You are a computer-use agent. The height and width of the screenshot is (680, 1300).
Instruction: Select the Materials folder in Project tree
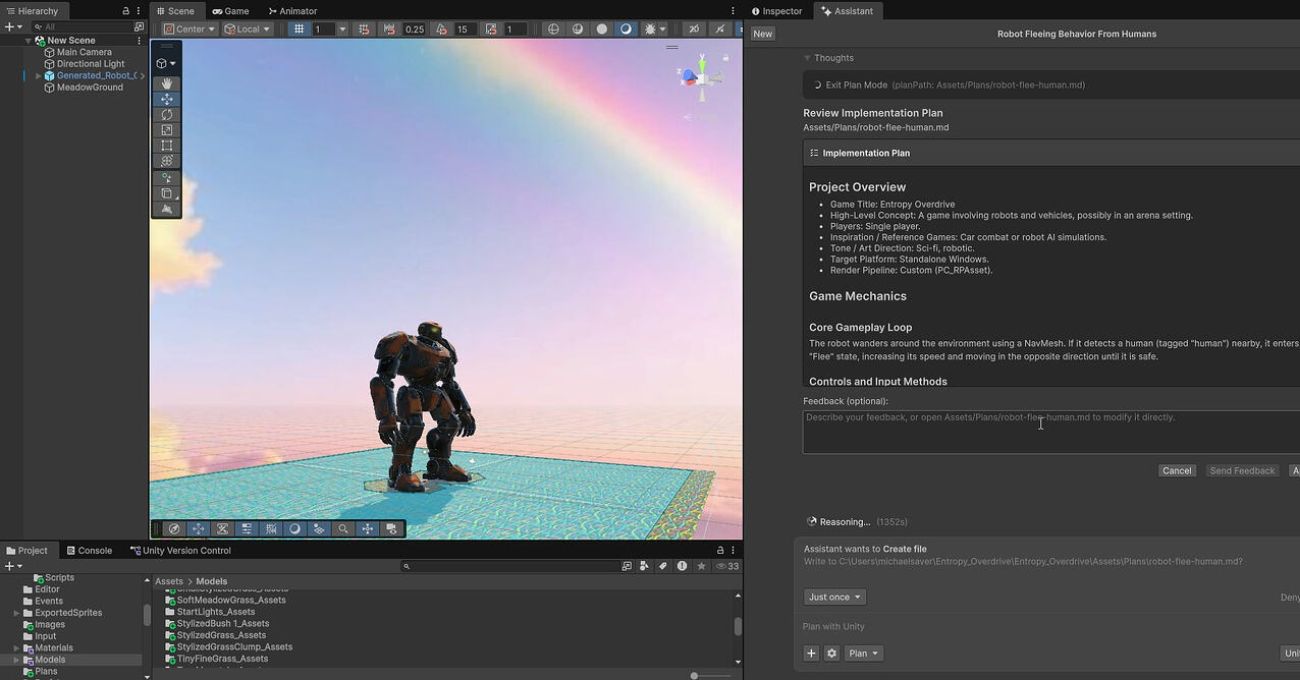pyautogui.click(x=54, y=648)
